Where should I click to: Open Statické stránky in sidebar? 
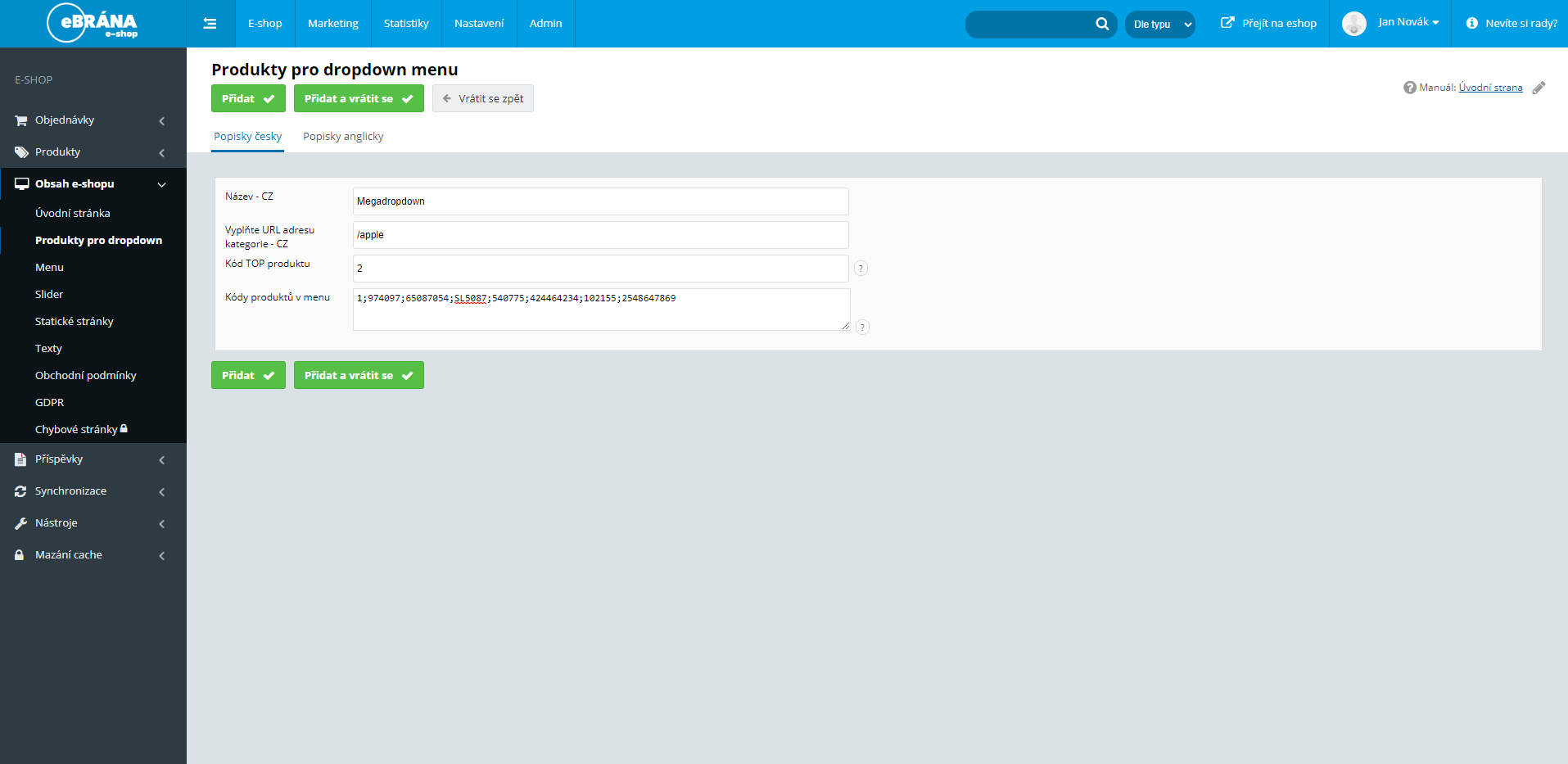75,321
